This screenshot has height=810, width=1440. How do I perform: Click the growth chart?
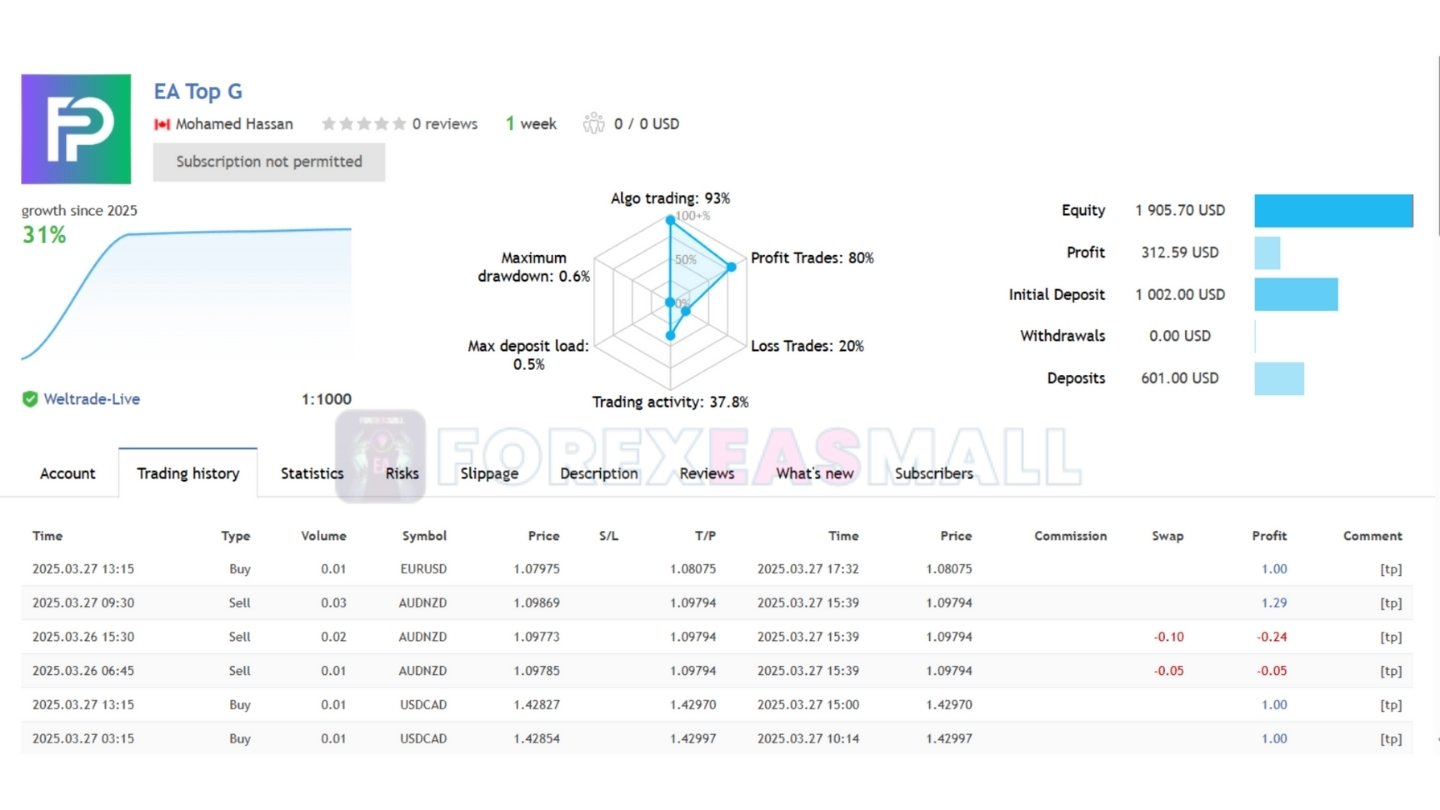point(186,293)
